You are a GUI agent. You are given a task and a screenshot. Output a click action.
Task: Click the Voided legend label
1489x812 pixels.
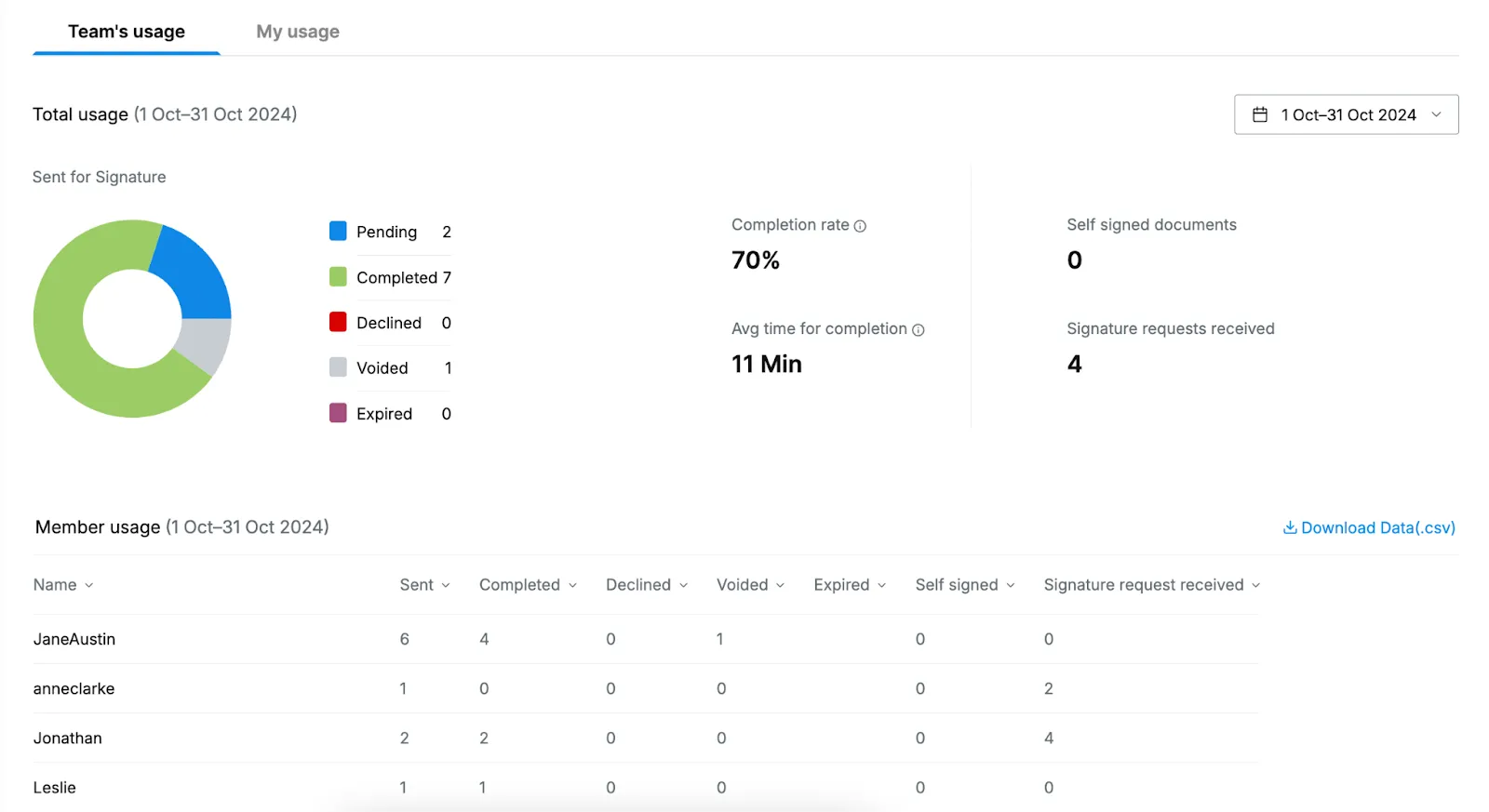(382, 368)
